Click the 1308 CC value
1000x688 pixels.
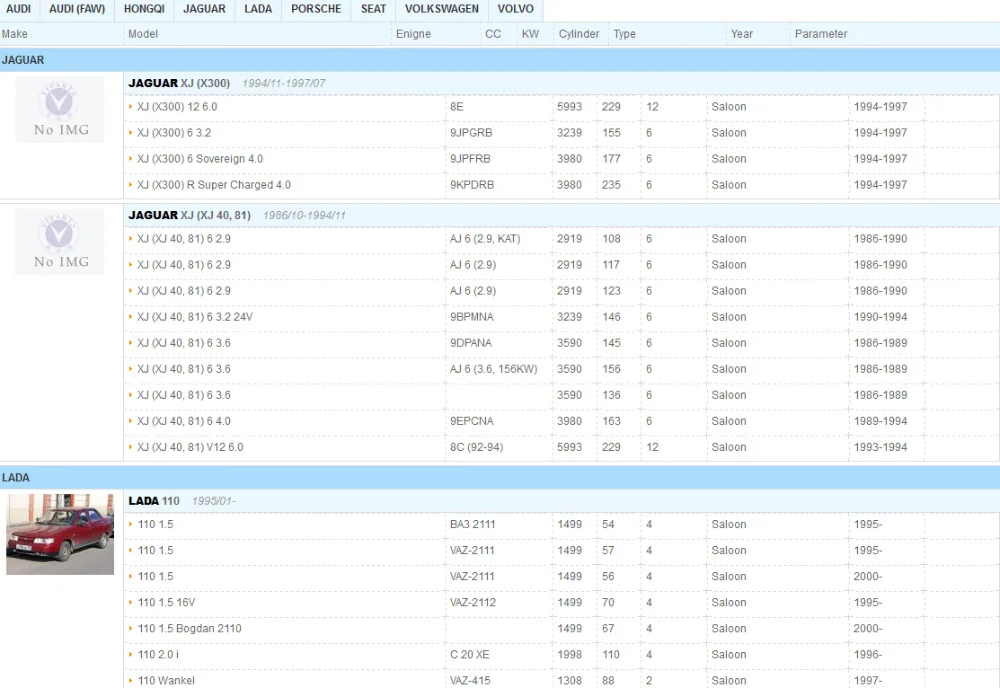click(x=570, y=680)
